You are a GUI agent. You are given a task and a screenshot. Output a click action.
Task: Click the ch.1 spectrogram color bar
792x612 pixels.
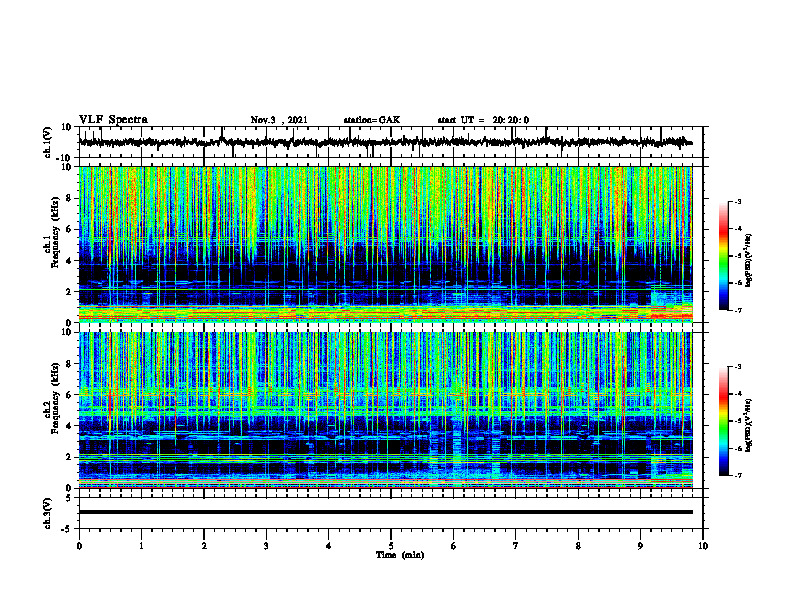[x=724, y=256]
